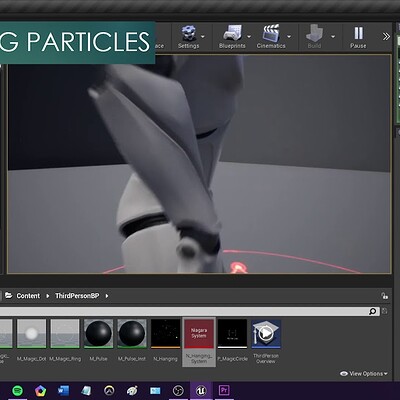The image size is (400, 400).
Task: Open the View Options dropdown
Action: [x=364, y=374]
